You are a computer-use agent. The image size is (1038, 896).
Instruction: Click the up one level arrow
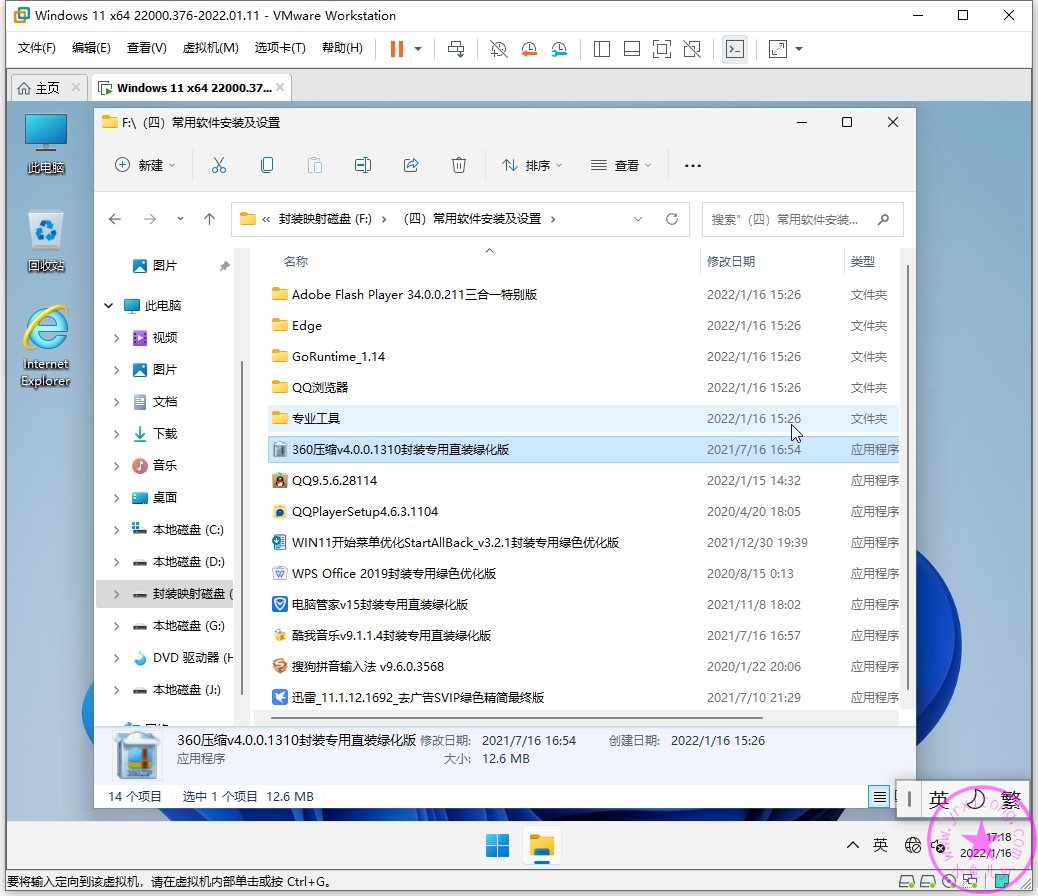pyautogui.click(x=209, y=219)
